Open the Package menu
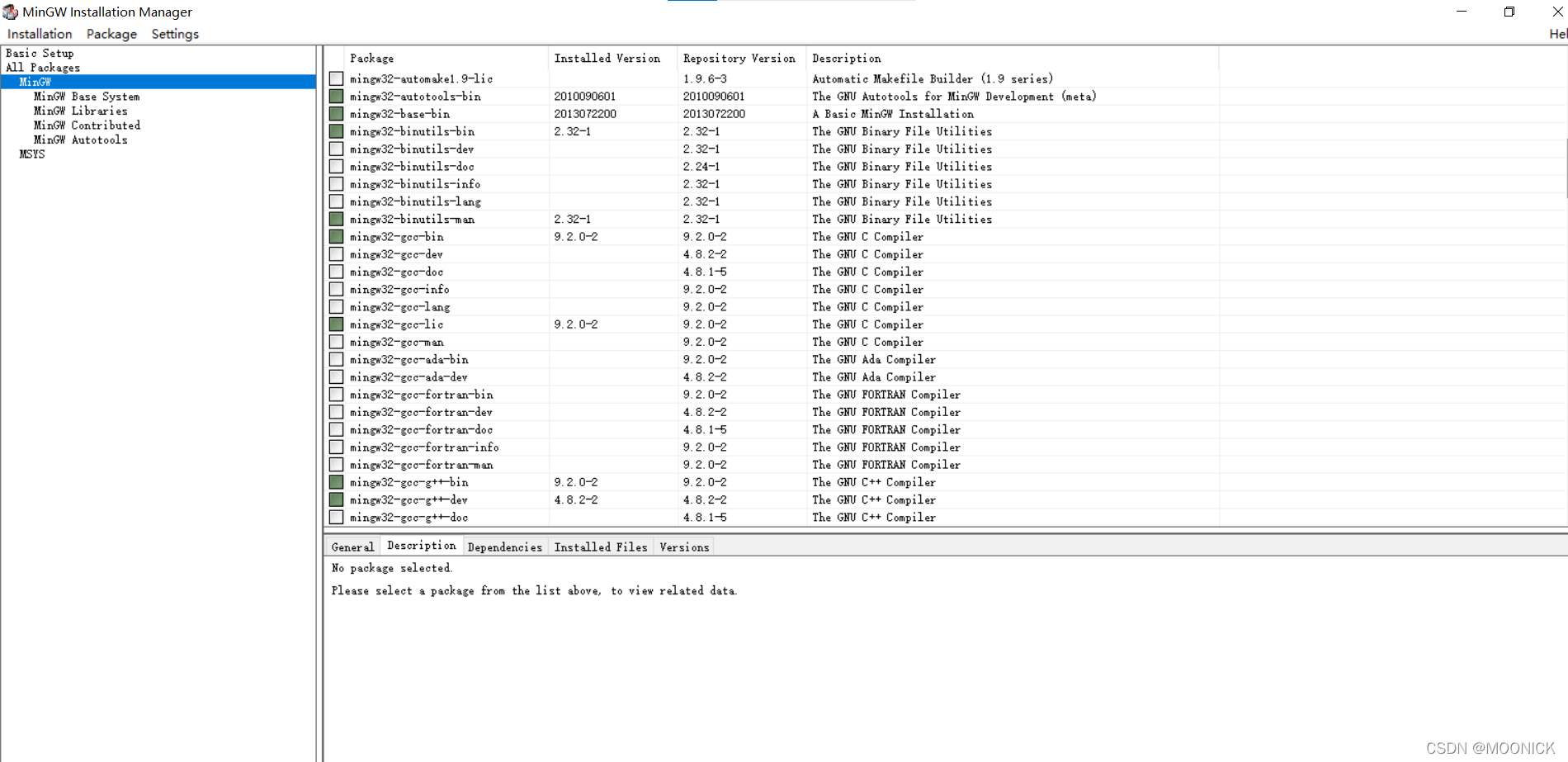Image resolution: width=1568 pixels, height=762 pixels. tap(111, 34)
